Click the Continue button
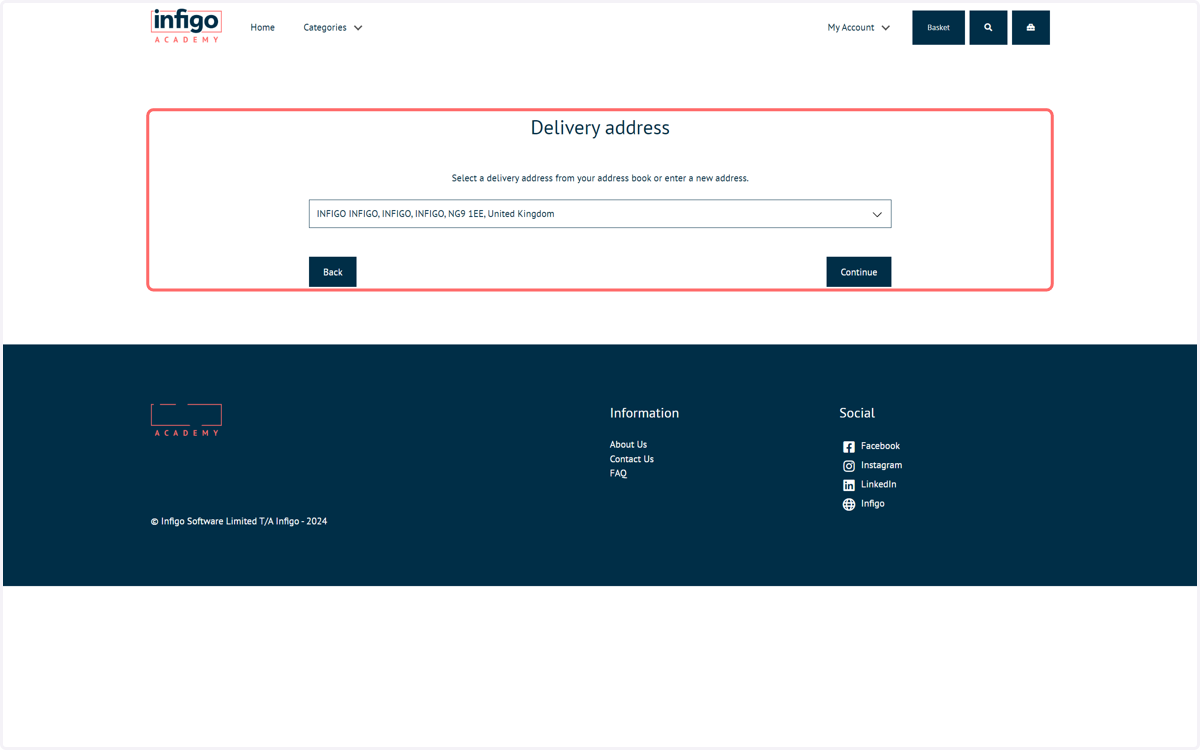The height and width of the screenshot is (750, 1200). pos(859,272)
